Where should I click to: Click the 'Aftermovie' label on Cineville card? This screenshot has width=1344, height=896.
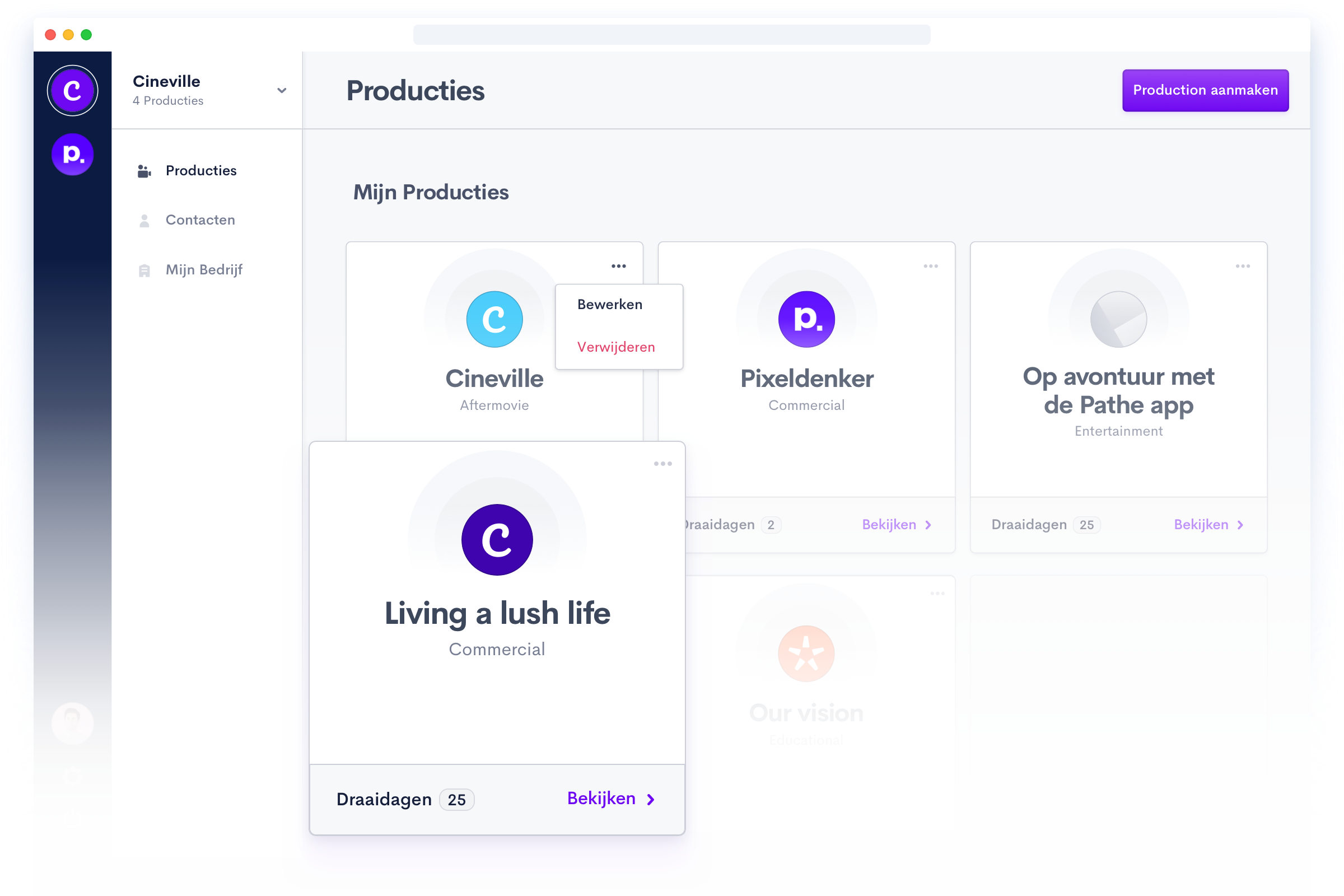point(494,405)
